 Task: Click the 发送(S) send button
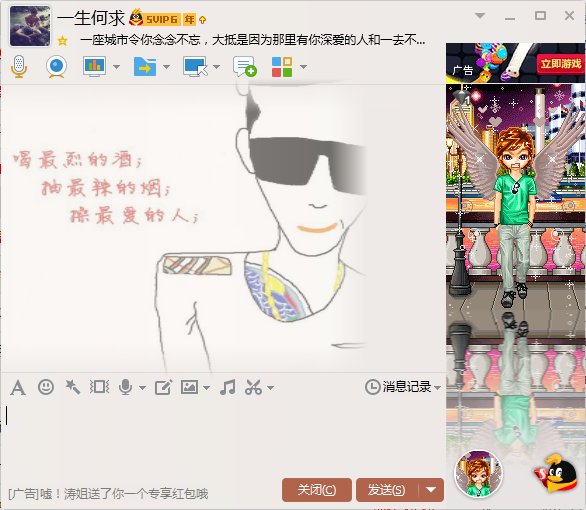click(x=387, y=489)
